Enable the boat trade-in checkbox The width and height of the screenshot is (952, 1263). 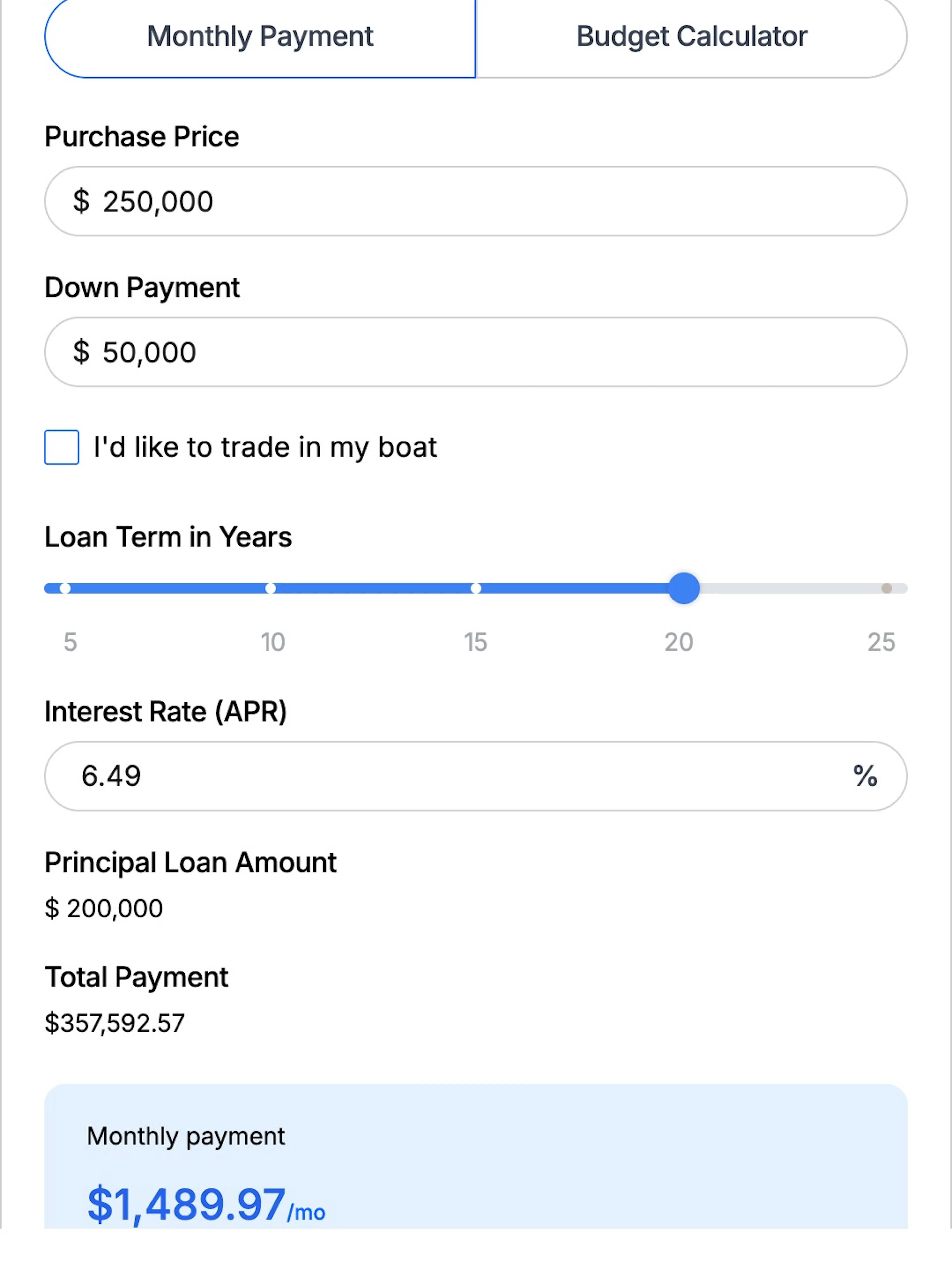62,447
